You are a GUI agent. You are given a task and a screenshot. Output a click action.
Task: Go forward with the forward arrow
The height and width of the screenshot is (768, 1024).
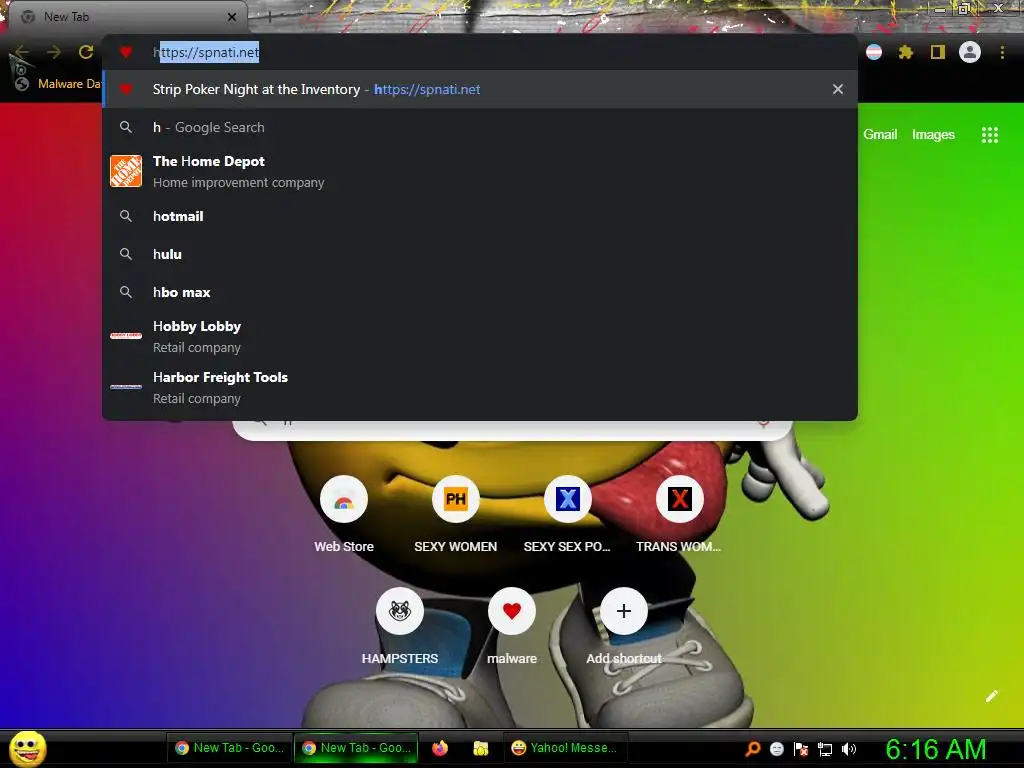point(54,52)
